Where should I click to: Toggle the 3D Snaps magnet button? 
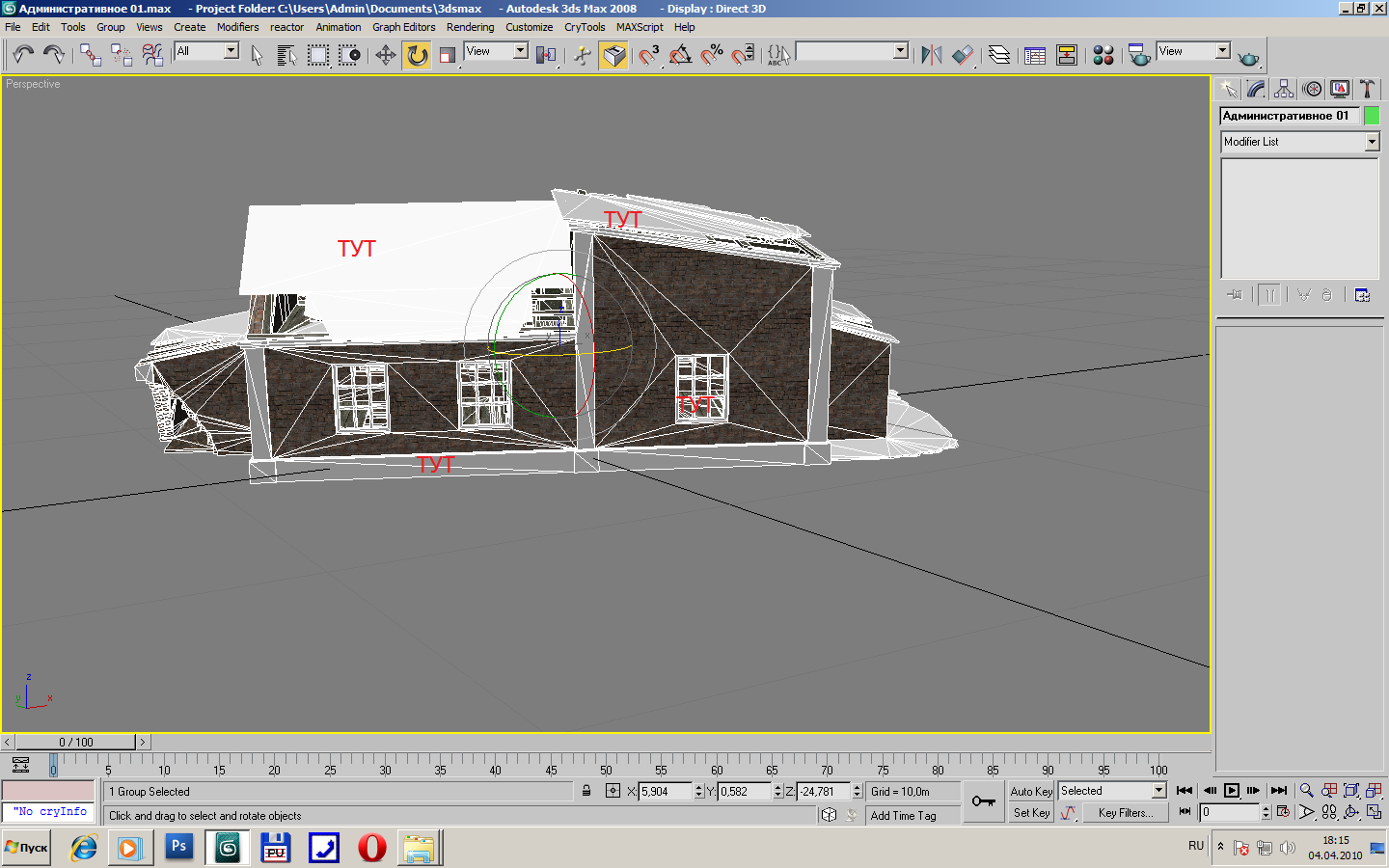pos(647,55)
